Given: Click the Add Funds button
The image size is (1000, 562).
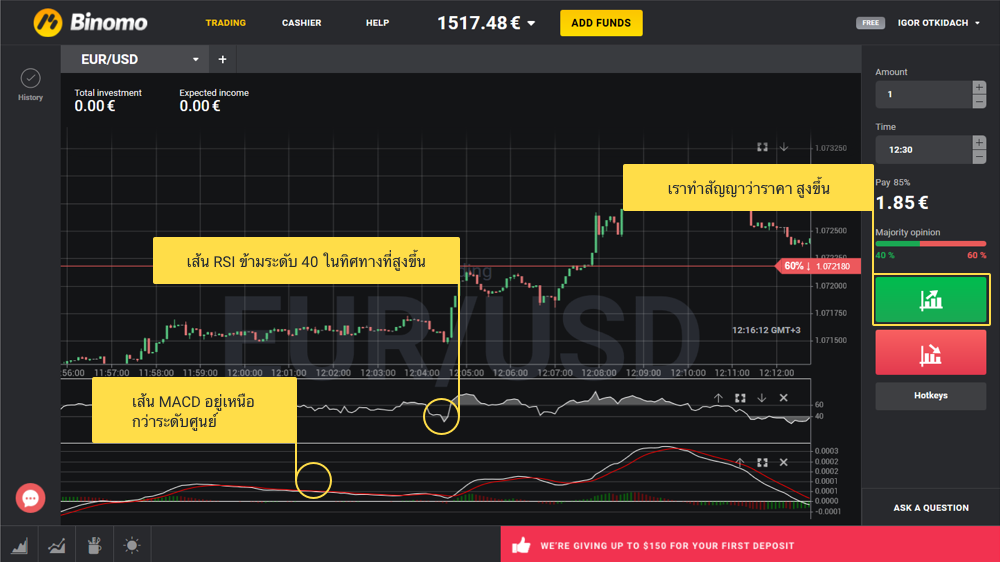Looking at the screenshot, I should pyautogui.click(x=600, y=23).
